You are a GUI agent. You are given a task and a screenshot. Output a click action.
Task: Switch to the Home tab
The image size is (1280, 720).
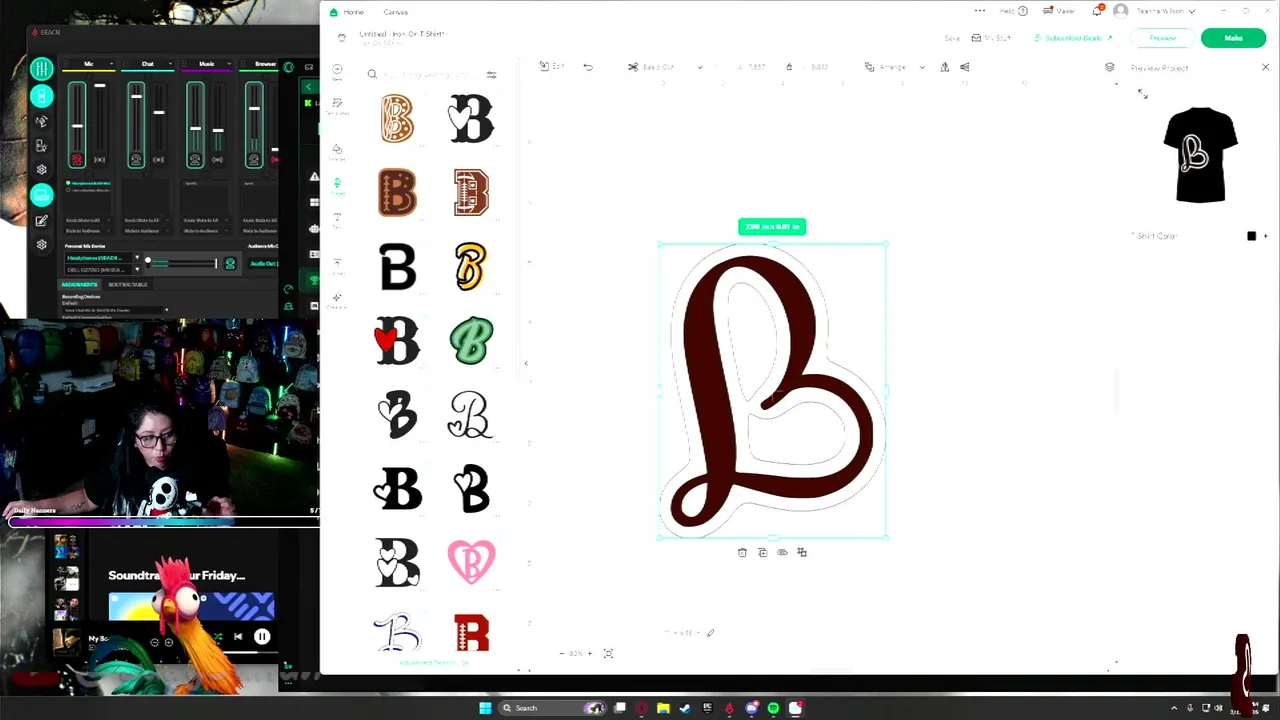pyautogui.click(x=353, y=12)
